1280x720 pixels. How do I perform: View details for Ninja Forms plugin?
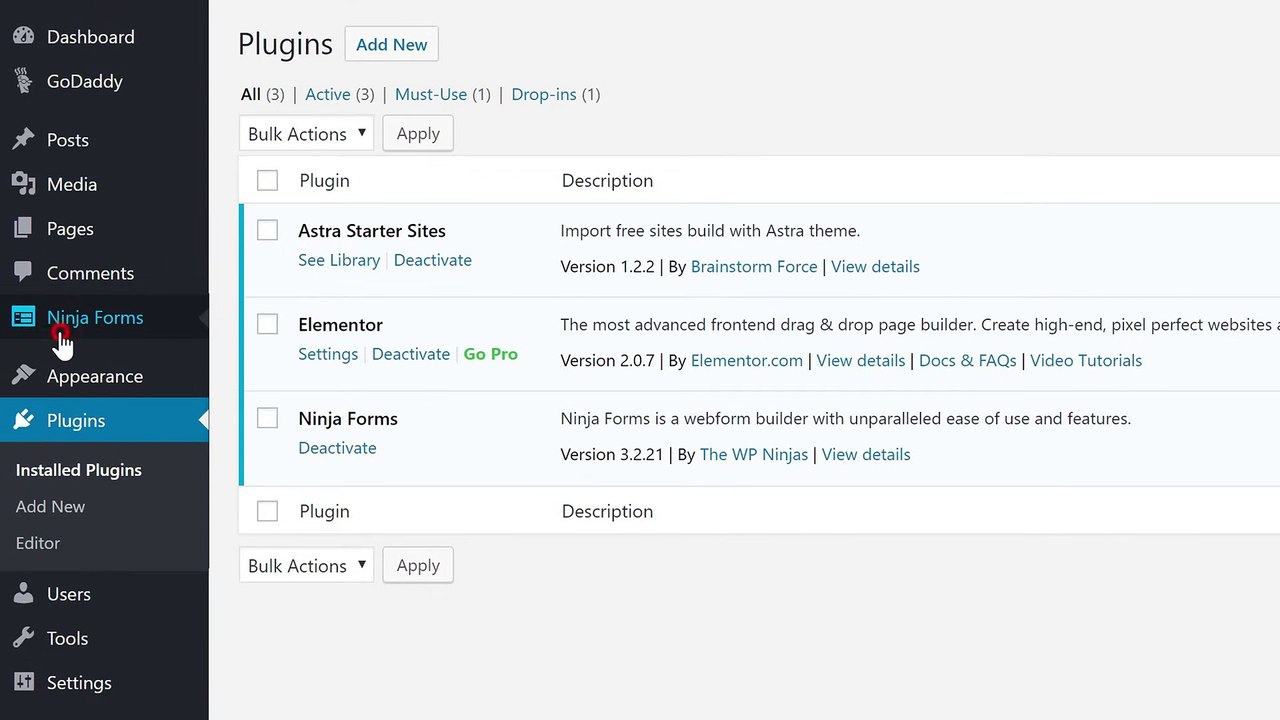(x=866, y=454)
